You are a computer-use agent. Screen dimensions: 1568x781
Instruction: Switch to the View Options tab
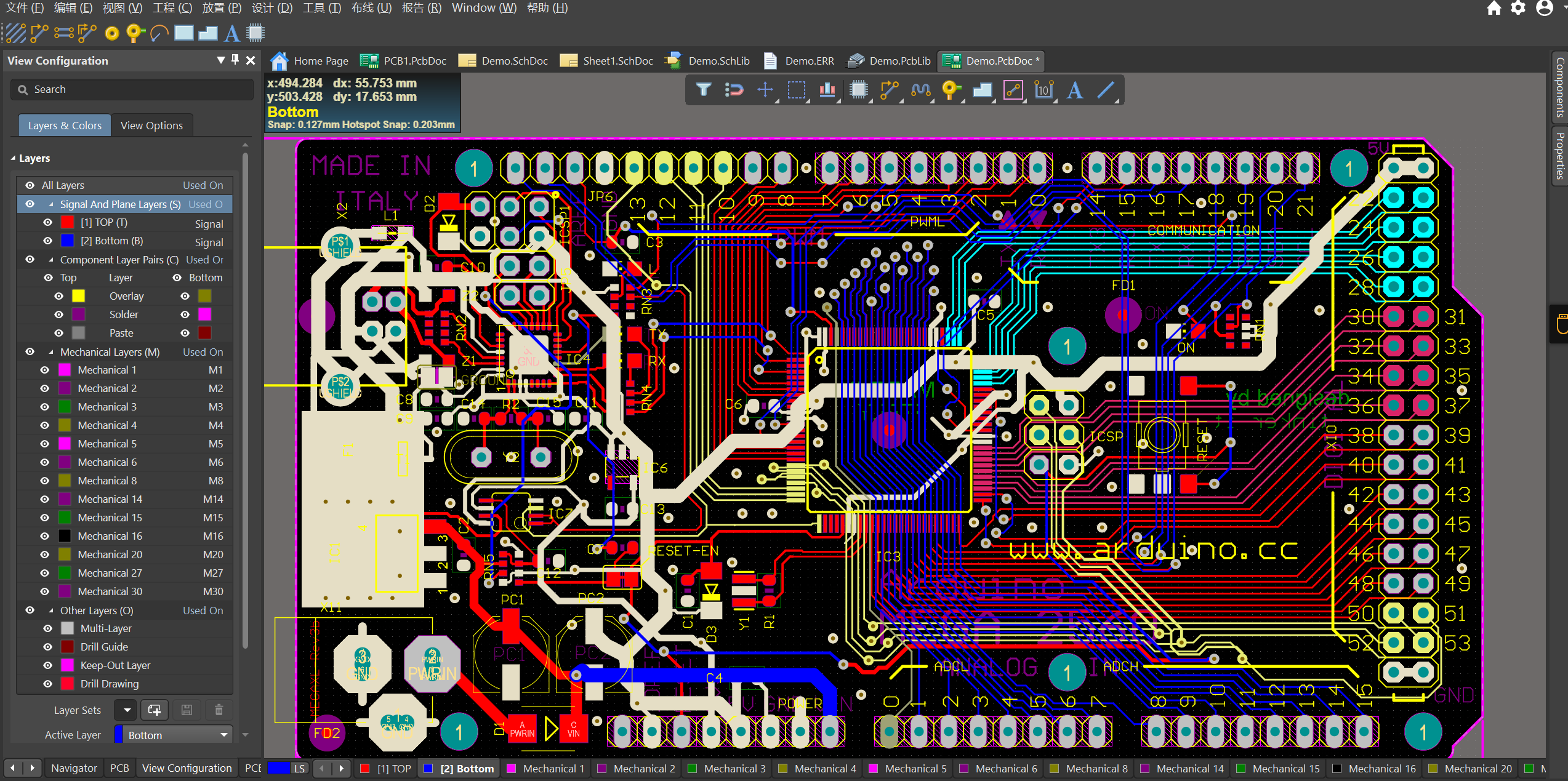tap(151, 125)
